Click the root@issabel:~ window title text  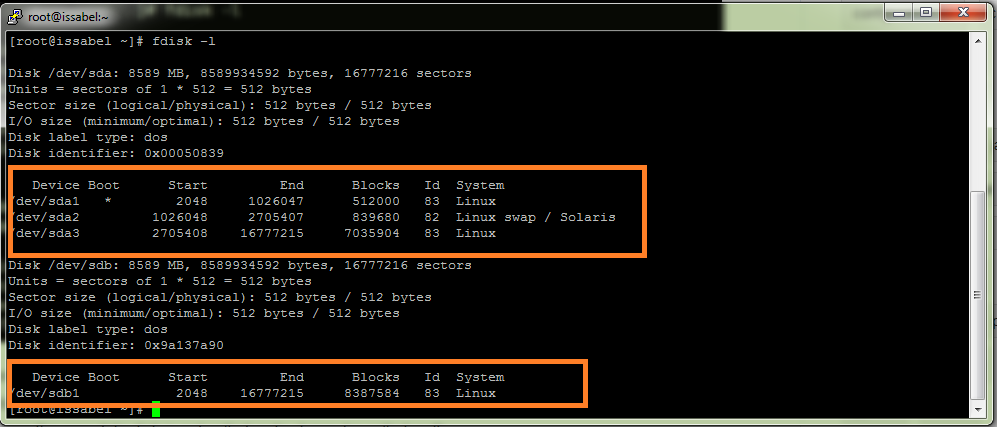pos(69,15)
